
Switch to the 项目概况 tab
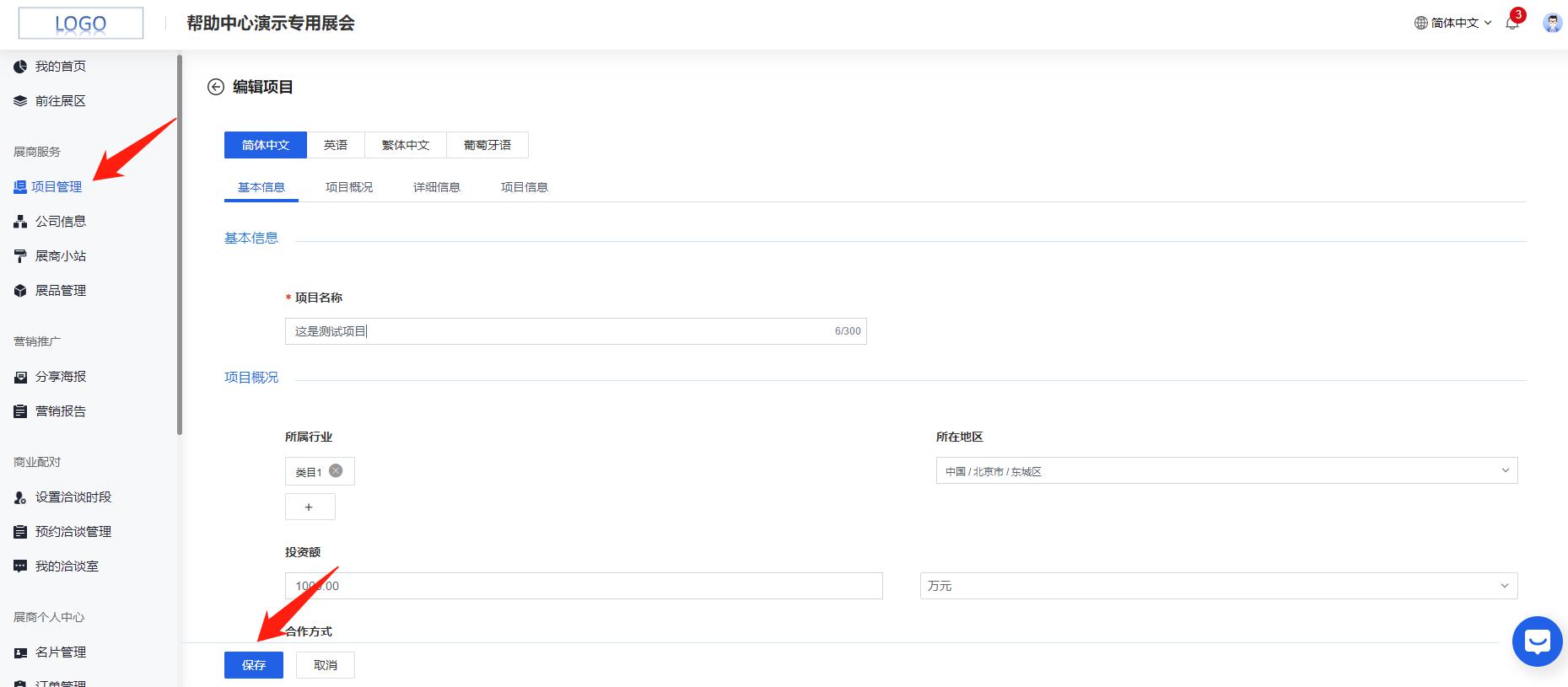[x=349, y=187]
